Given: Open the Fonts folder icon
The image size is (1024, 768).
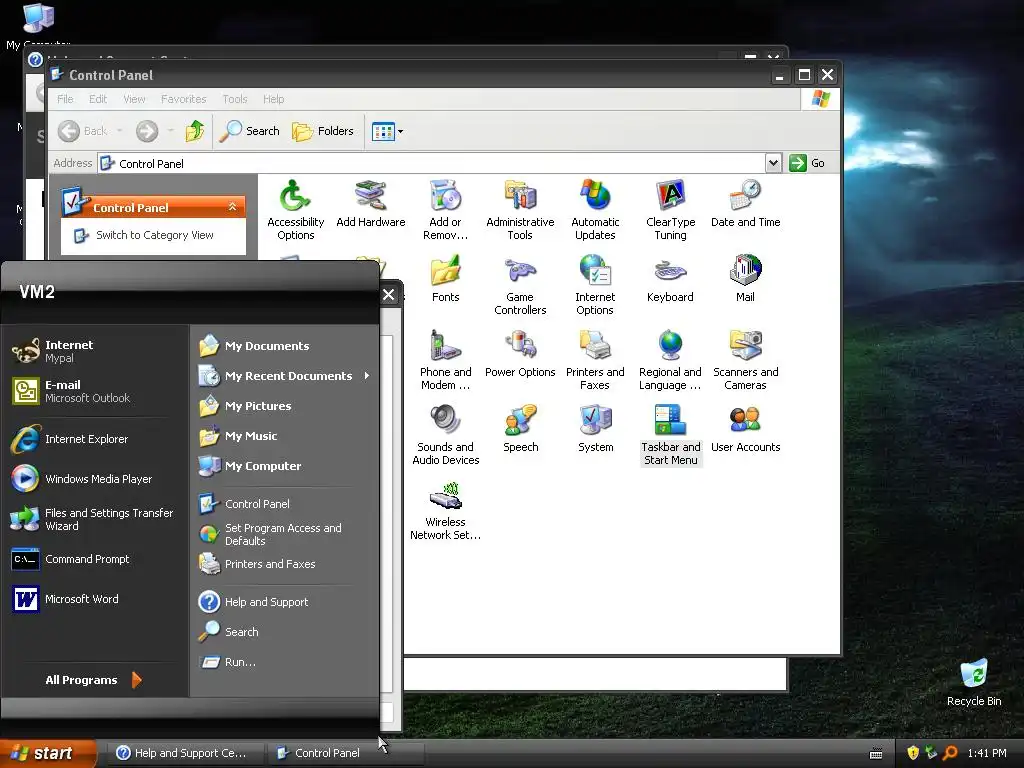Looking at the screenshot, I should click(445, 279).
